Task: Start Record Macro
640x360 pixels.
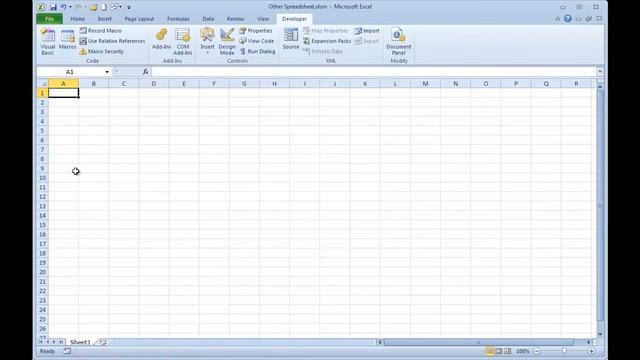Action: [101, 31]
